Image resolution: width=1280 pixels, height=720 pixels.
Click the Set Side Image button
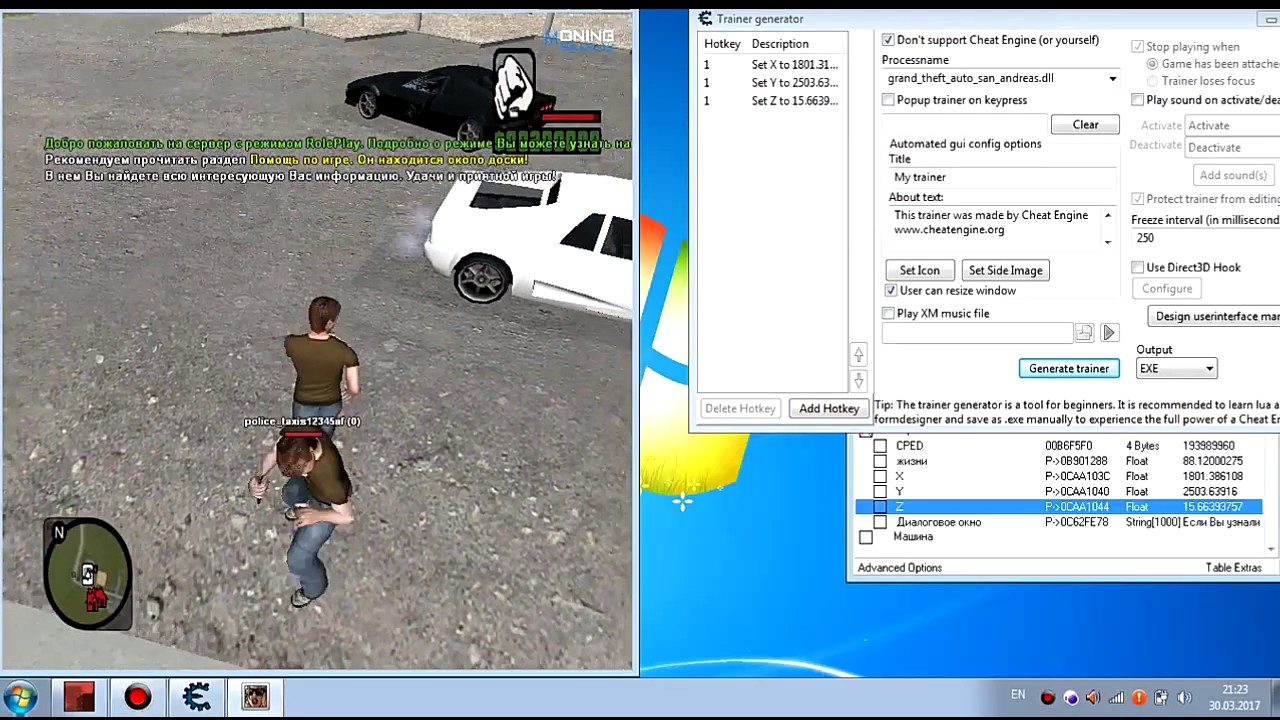pos(1005,270)
